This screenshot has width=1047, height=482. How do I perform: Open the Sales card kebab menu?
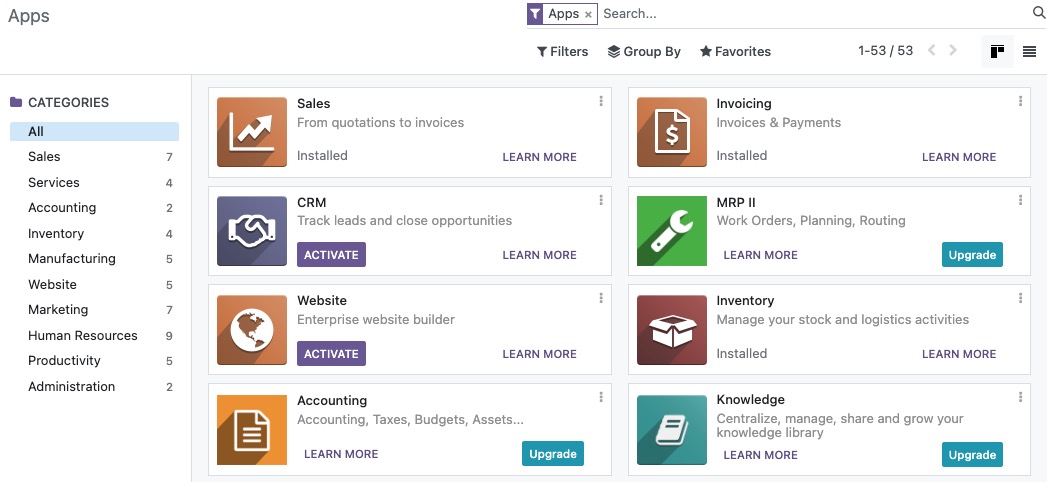[601, 101]
